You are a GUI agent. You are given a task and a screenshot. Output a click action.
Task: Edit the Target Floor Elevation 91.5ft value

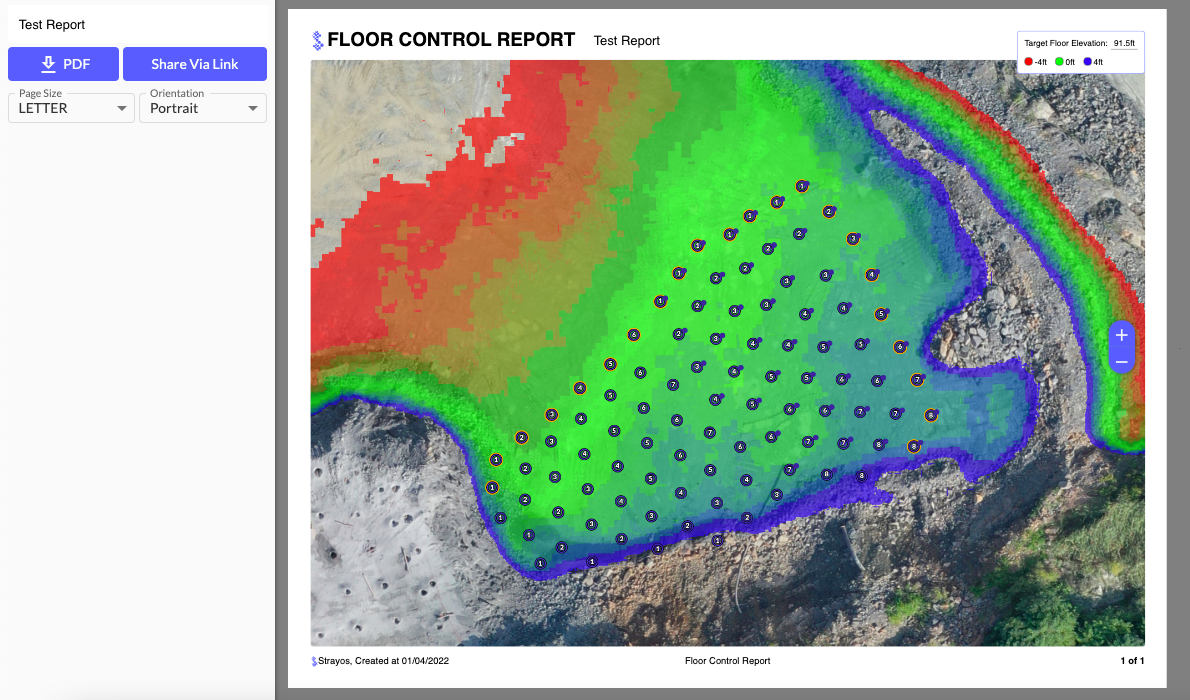coord(1124,44)
